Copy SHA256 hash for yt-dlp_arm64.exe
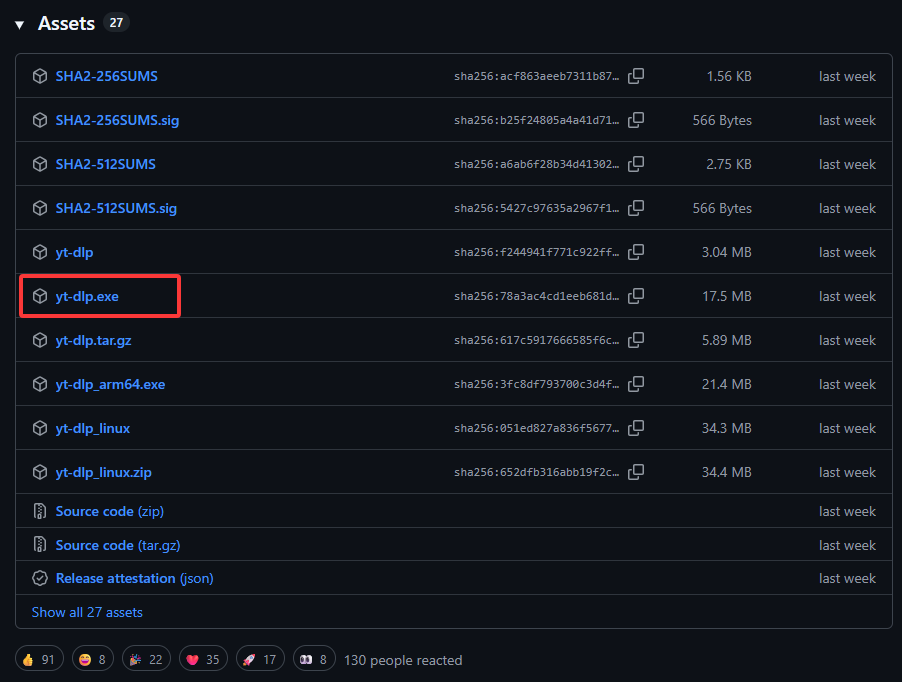The height and width of the screenshot is (682, 902). (636, 384)
